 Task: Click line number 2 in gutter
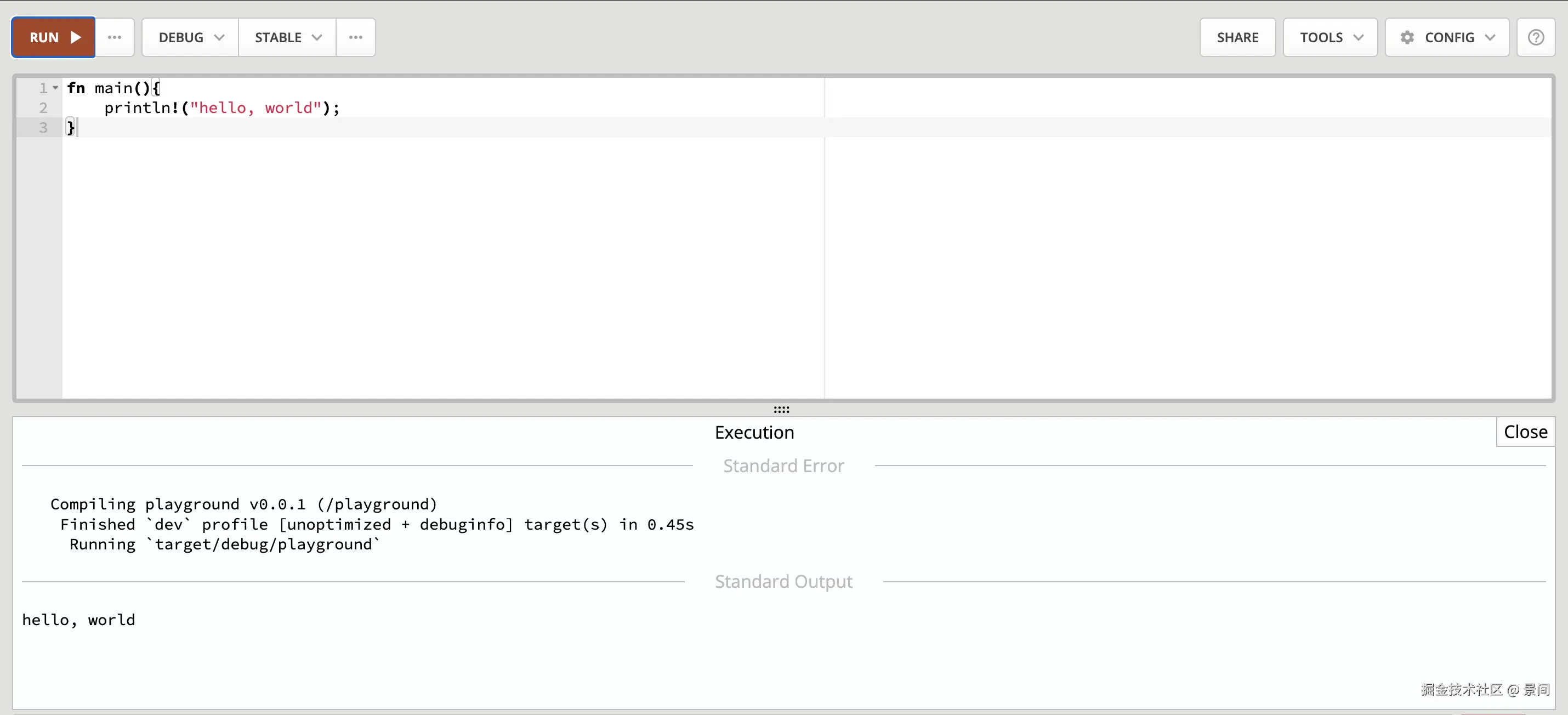tap(43, 107)
